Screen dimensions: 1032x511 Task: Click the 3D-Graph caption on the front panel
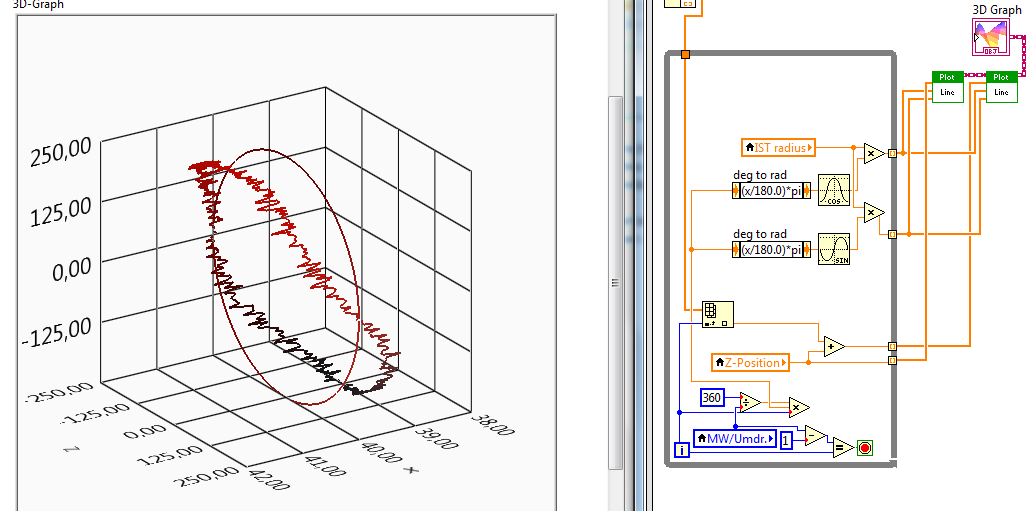click(38, 5)
